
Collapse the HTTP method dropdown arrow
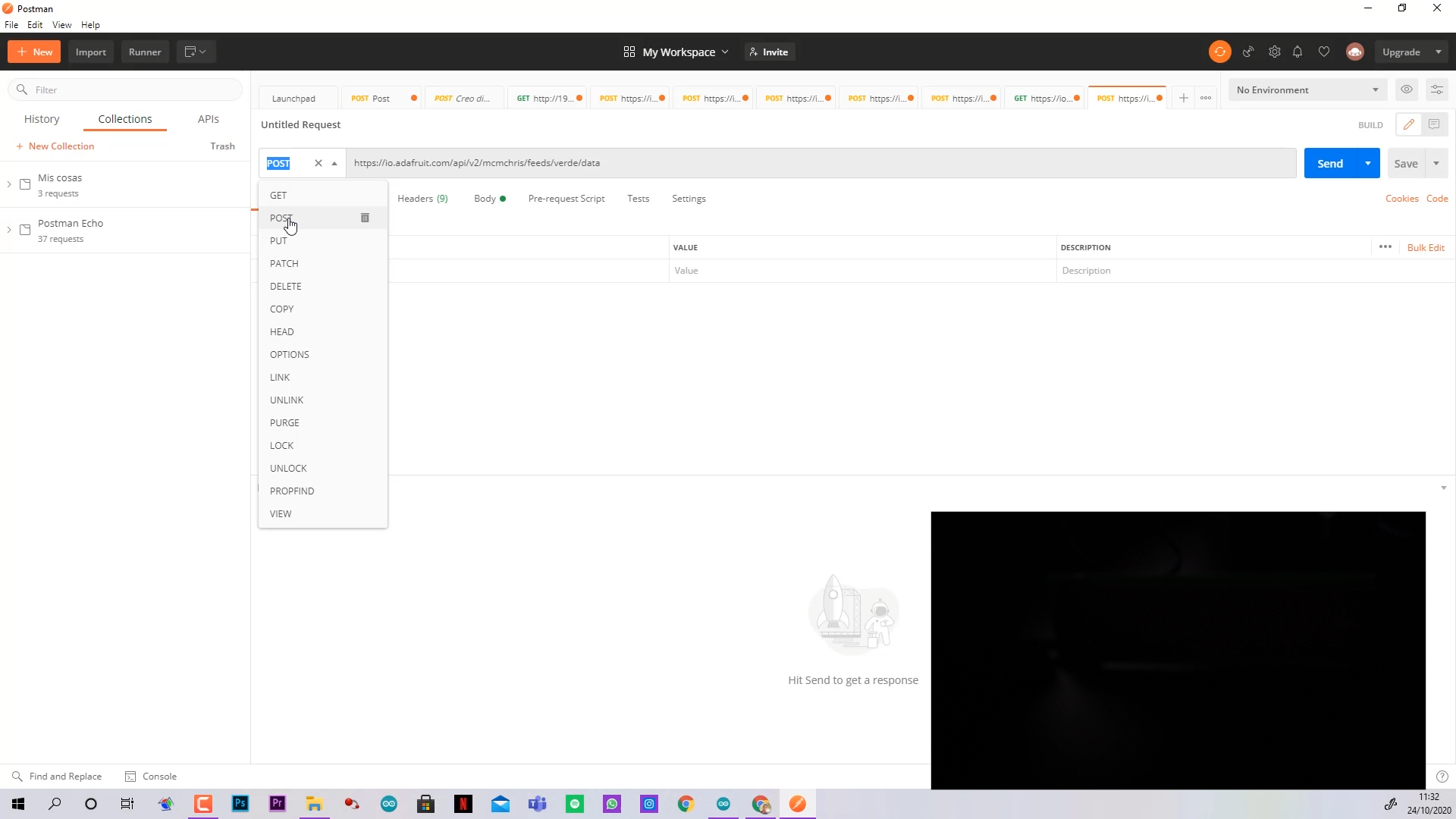334,163
